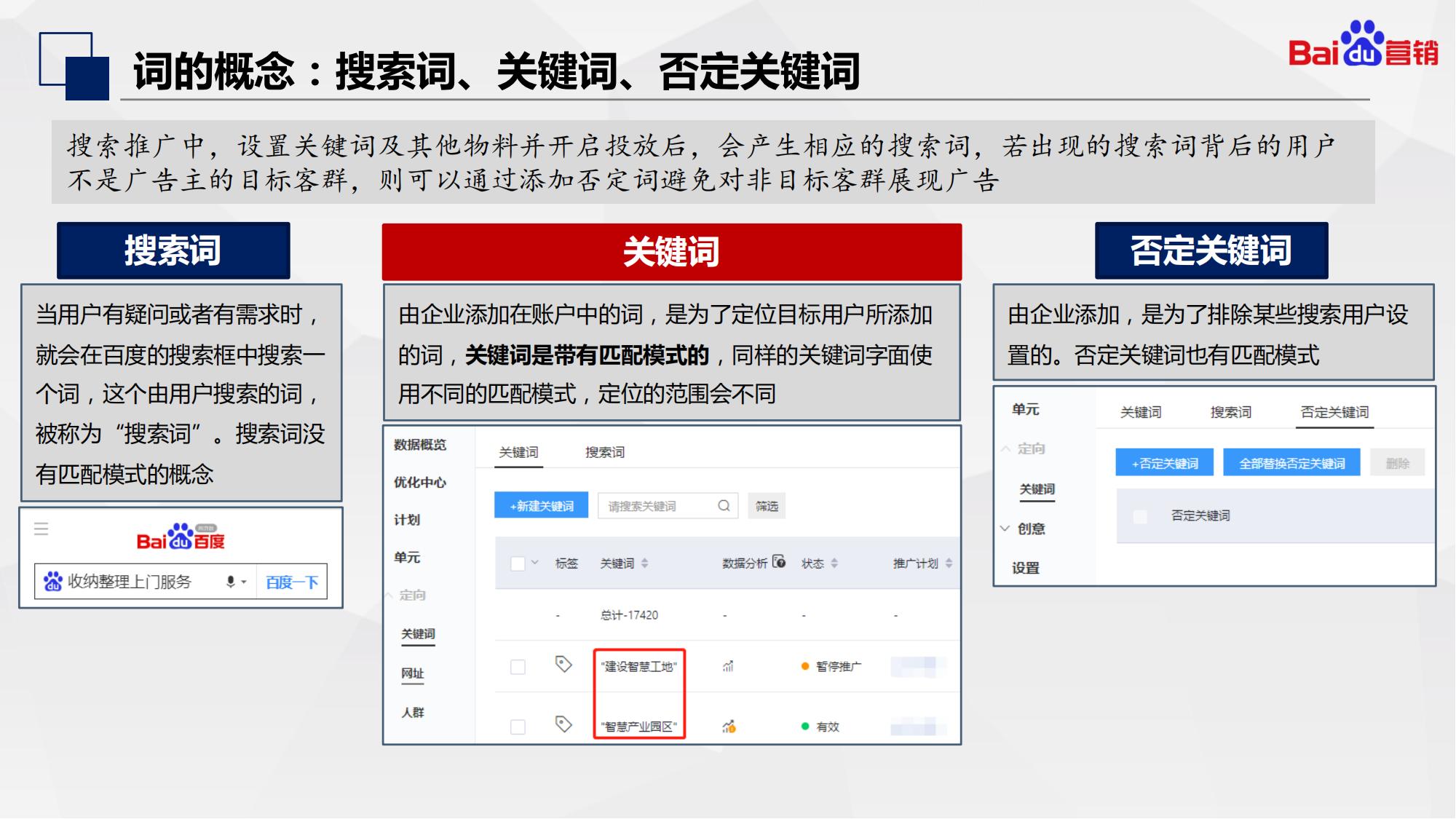Click the 暂停推广 status text

pos(838,666)
